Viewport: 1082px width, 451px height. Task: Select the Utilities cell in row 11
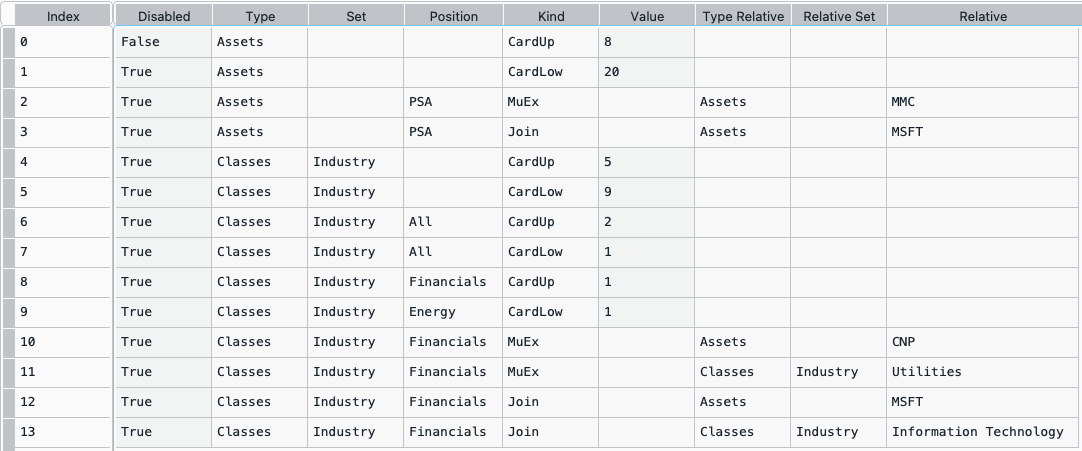pyautogui.click(x=984, y=372)
